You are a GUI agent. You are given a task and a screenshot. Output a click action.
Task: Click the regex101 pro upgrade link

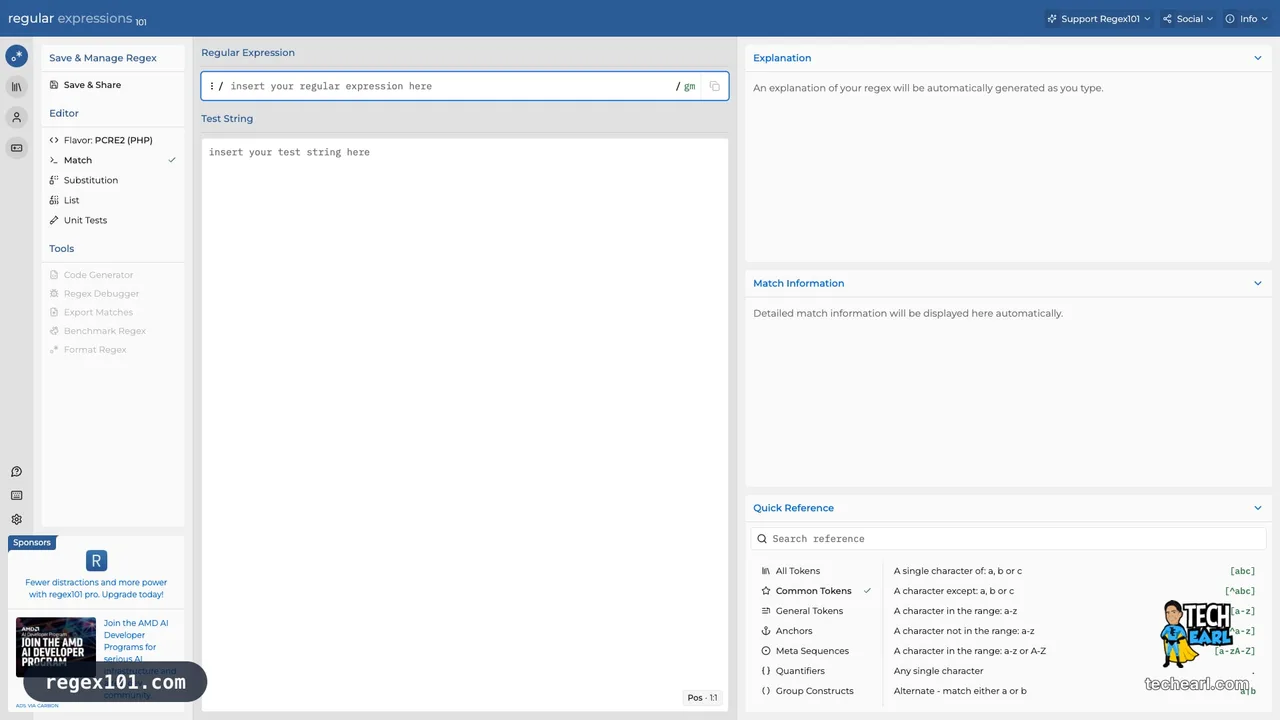coord(96,588)
